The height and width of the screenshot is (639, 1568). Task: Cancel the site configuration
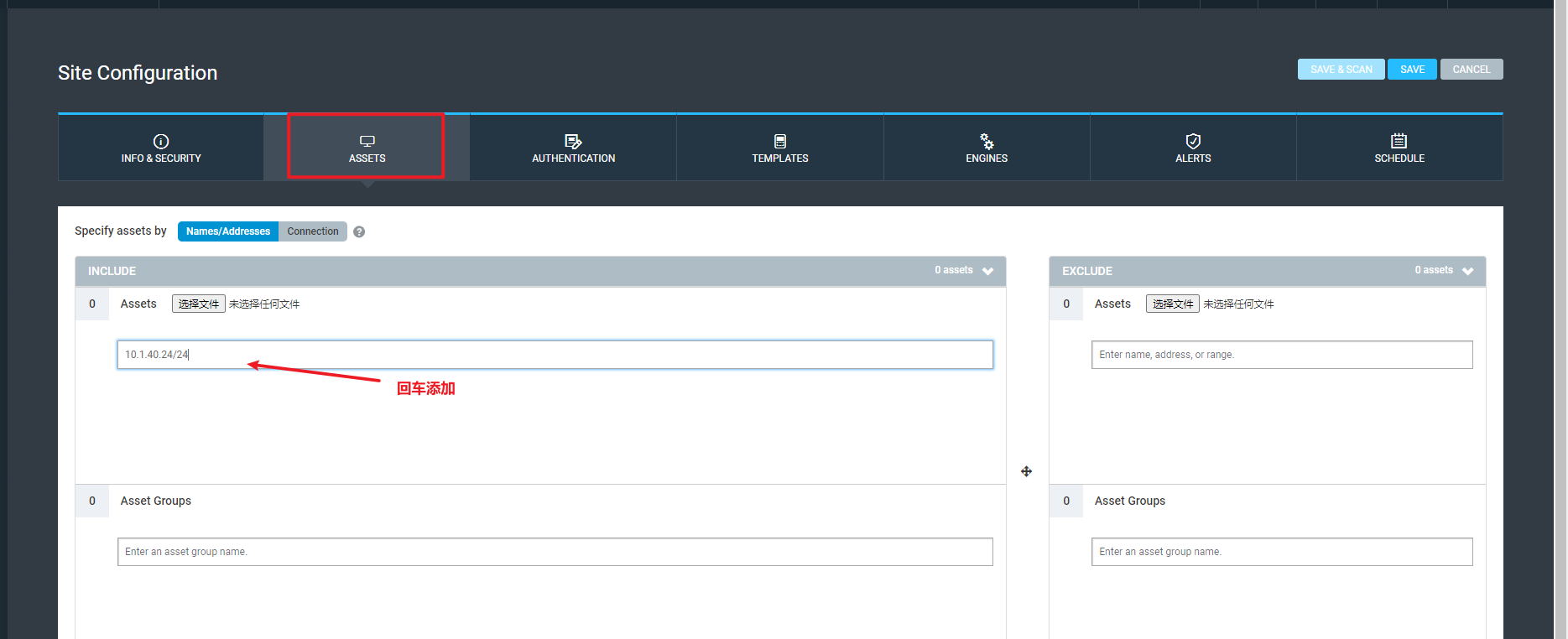pyautogui.click(x=1472, y=70)
